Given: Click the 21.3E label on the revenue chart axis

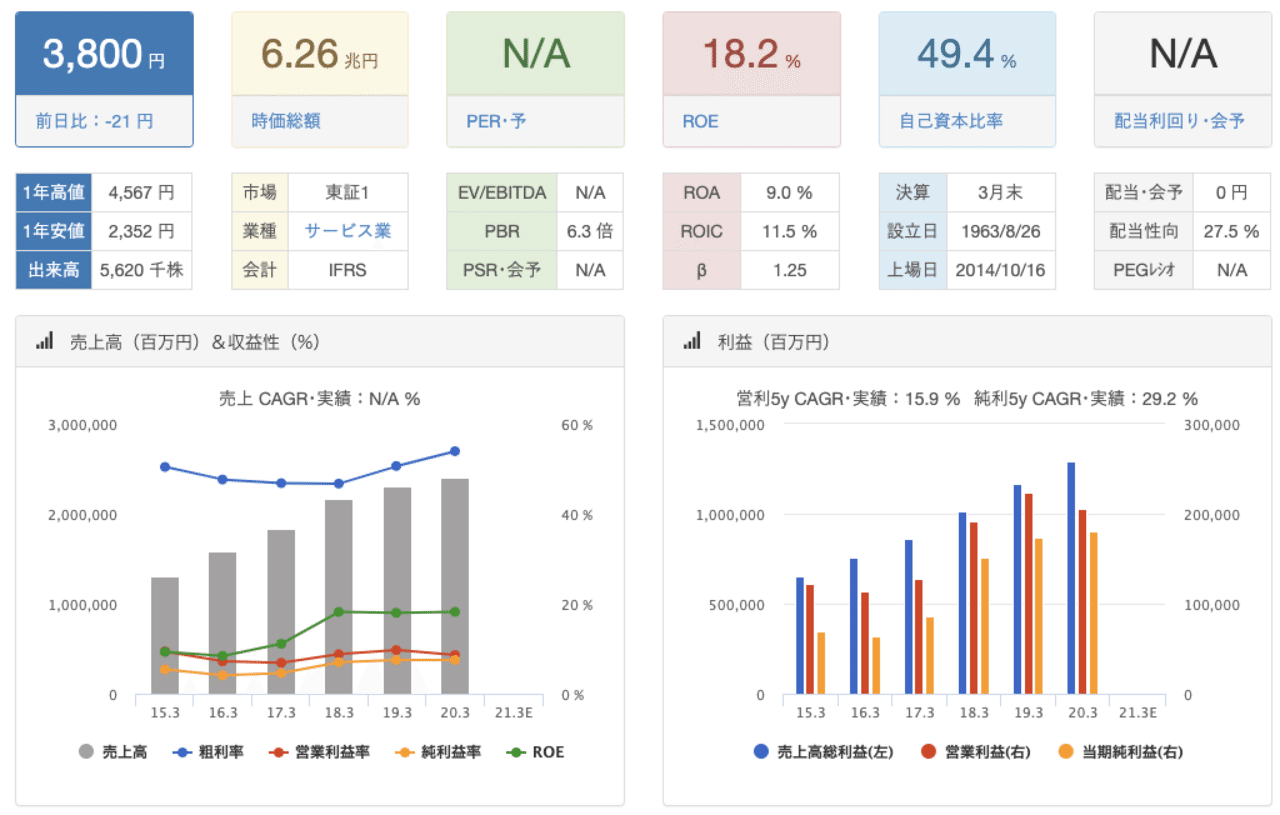Looking at the screenshot, I should point(513,712).
